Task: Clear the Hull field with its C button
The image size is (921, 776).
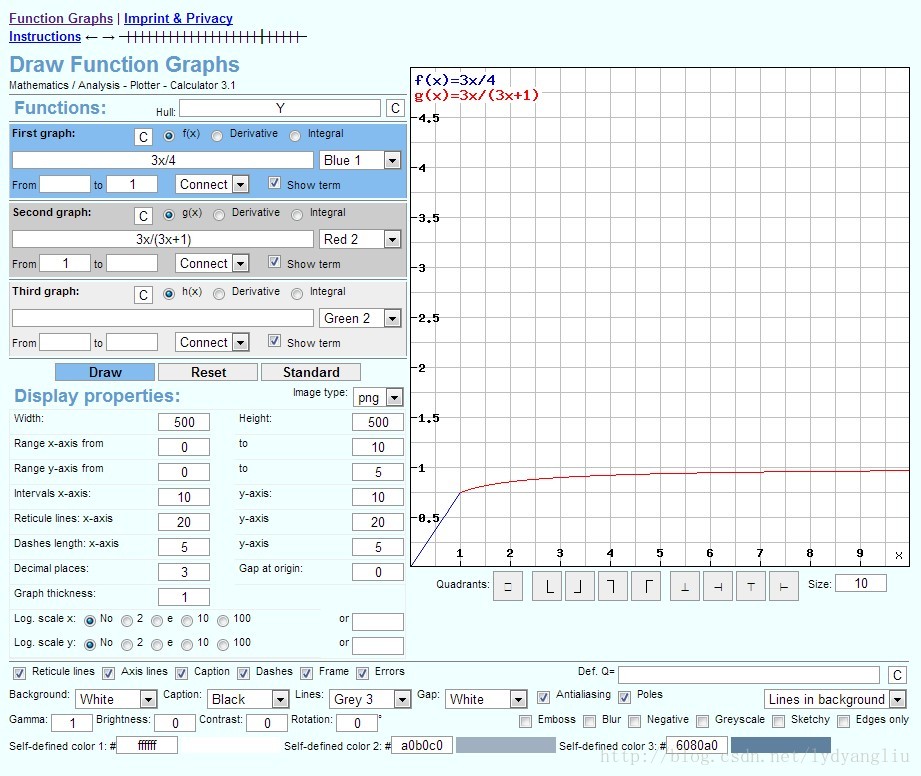Action: tap(395, 108)
